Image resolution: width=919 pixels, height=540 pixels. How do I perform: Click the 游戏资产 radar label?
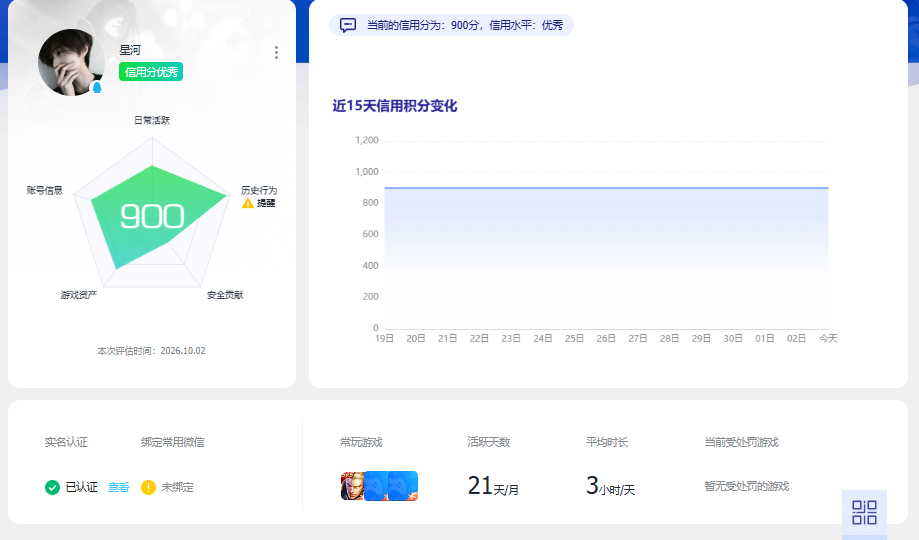tap(79, 295)
